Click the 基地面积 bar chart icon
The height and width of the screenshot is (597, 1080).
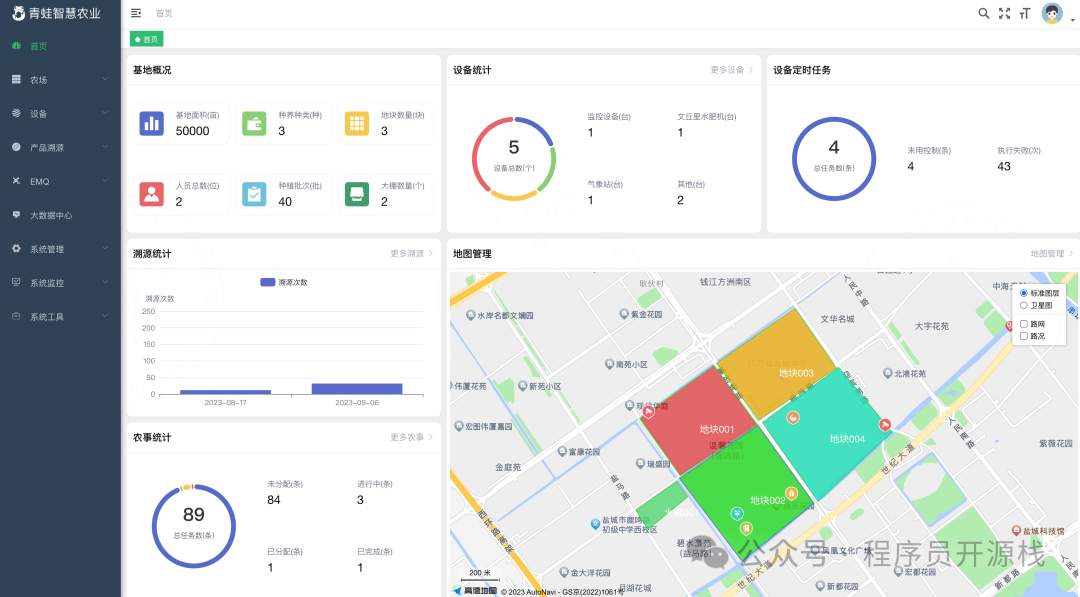point(151,123)
